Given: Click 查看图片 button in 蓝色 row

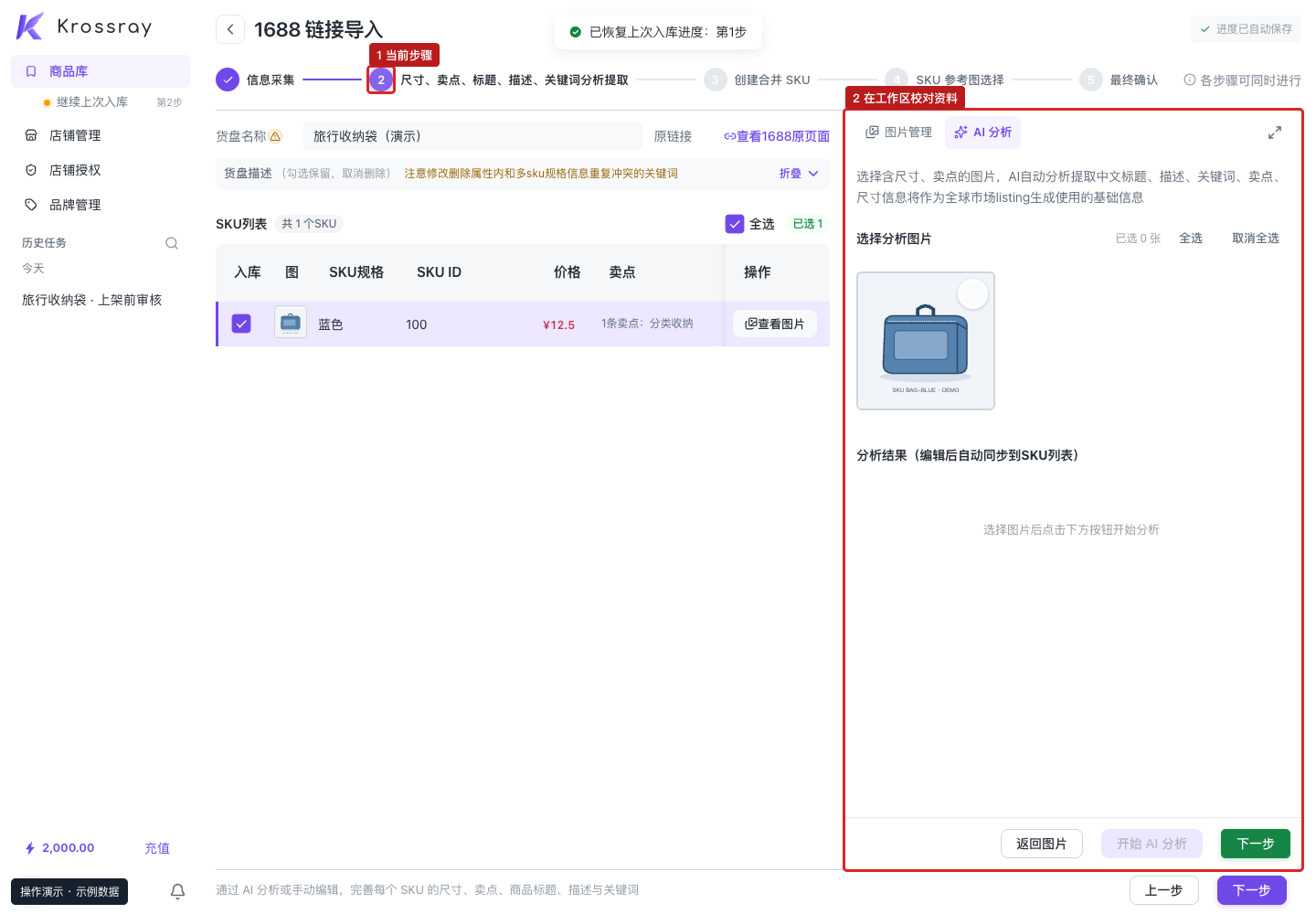Looking at the screenshot, I should pos(775,324).
